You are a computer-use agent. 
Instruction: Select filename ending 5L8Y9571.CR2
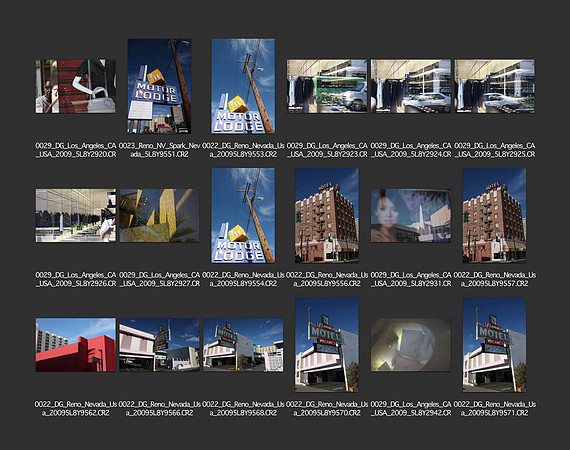(x=494, y=409)
